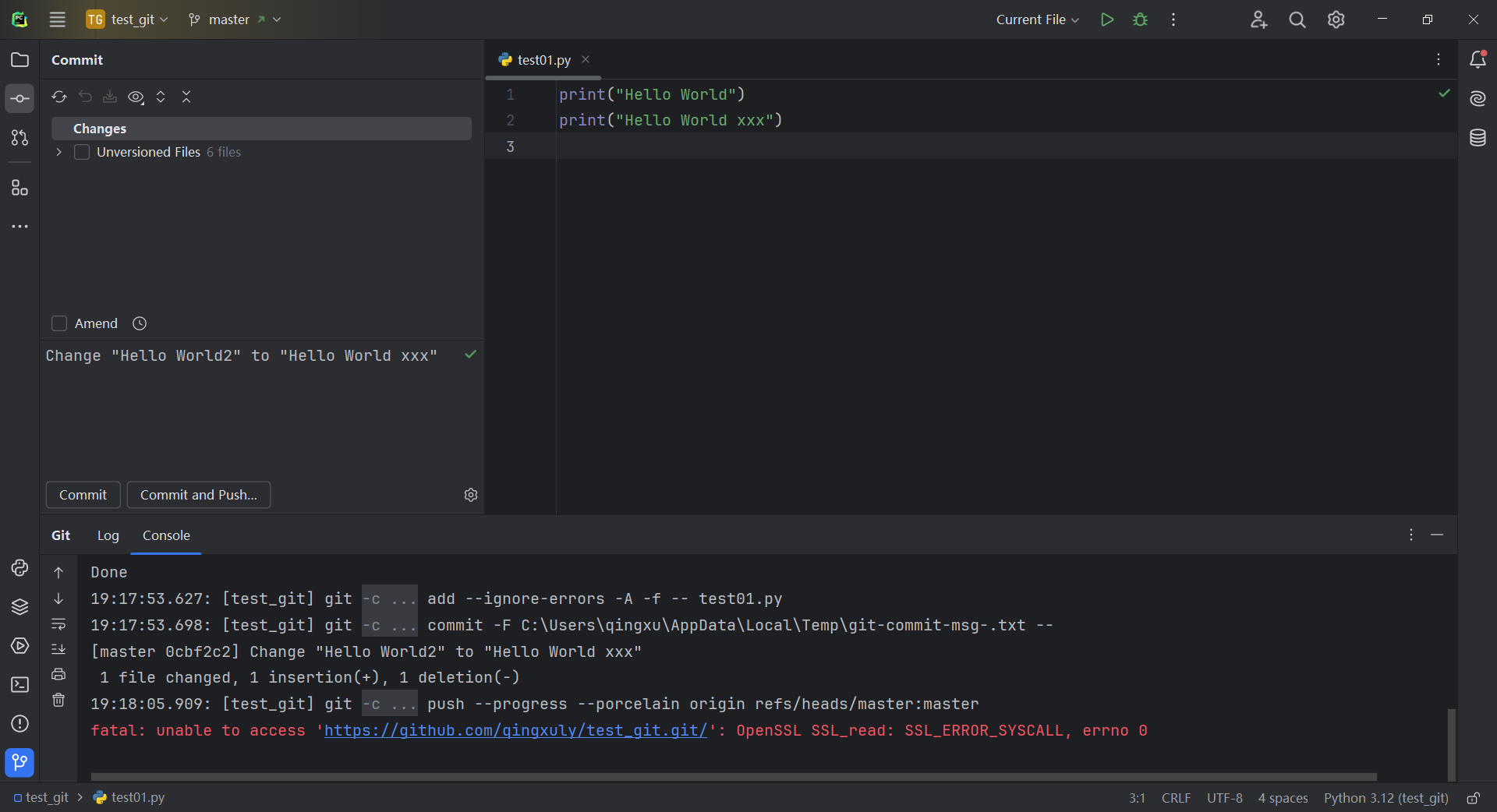
Task: Click the Commit and Push button
Action: [x=198, y=495]
